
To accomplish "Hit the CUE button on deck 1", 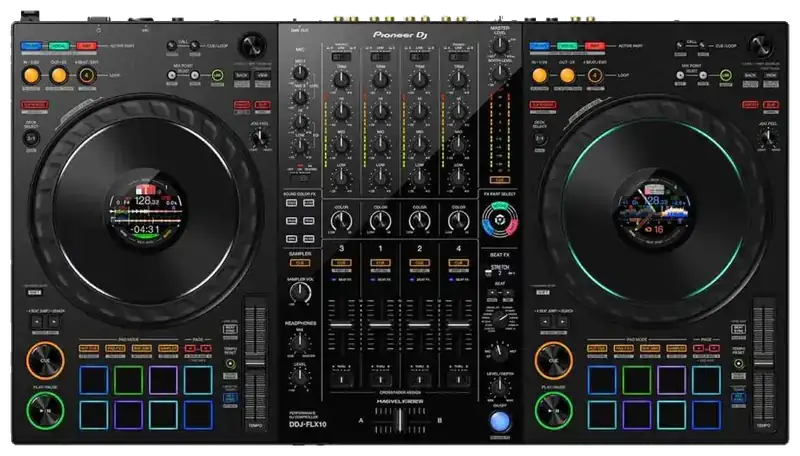I will click(45, 361).
